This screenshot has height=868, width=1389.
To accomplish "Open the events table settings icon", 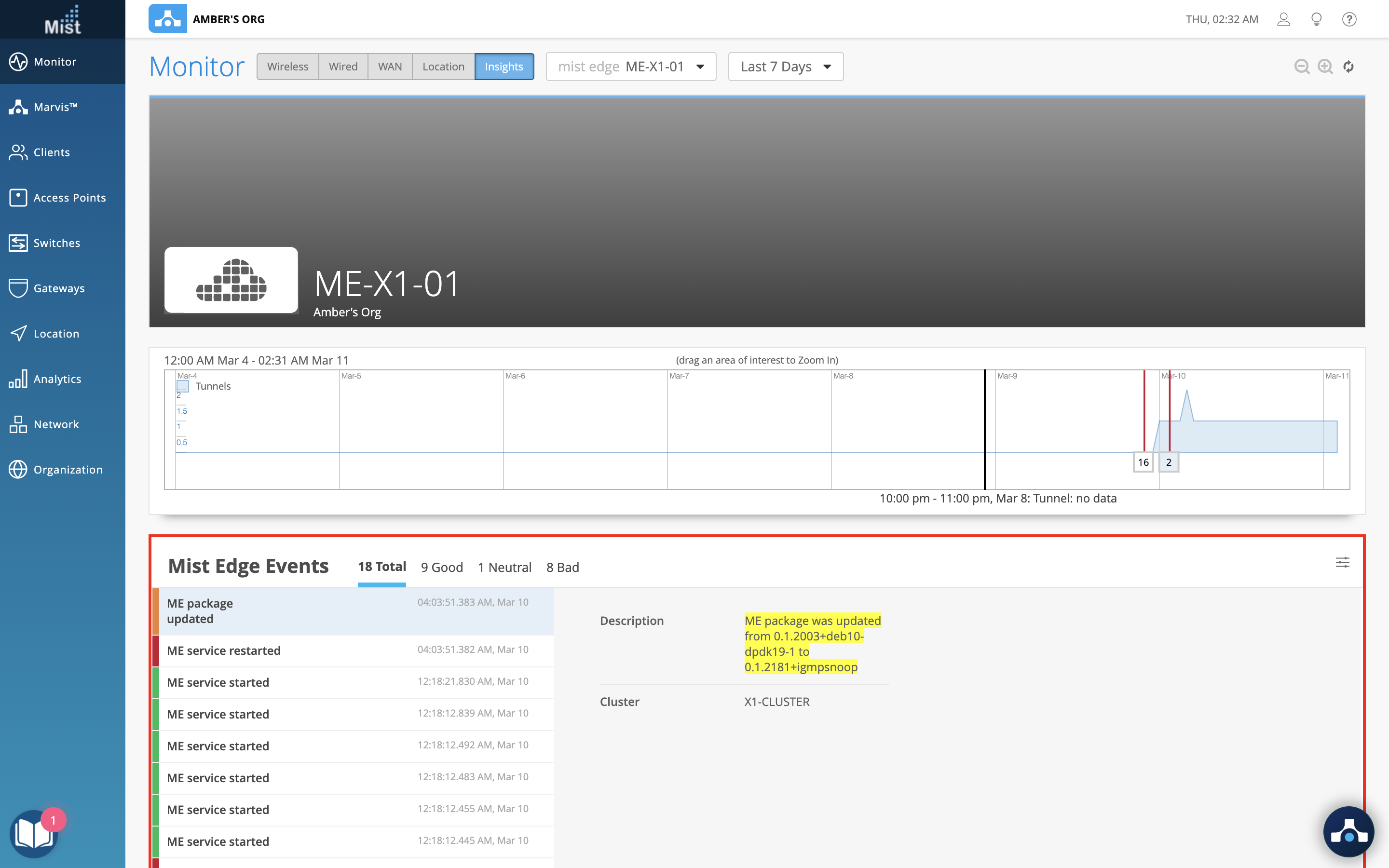I will (x=1342, y=562).
